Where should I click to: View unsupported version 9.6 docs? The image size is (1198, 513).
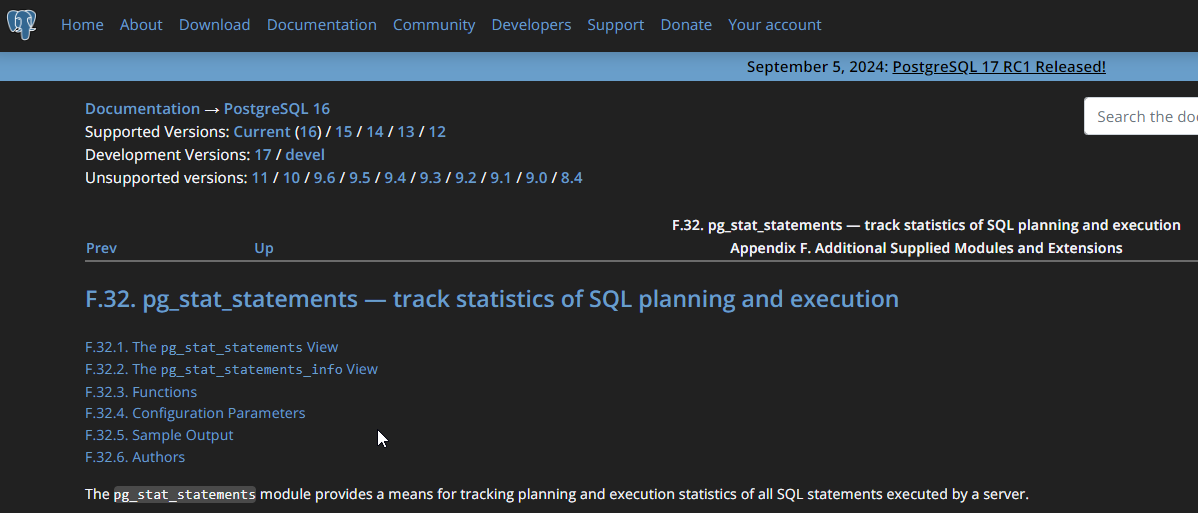(x=324, y=178)
